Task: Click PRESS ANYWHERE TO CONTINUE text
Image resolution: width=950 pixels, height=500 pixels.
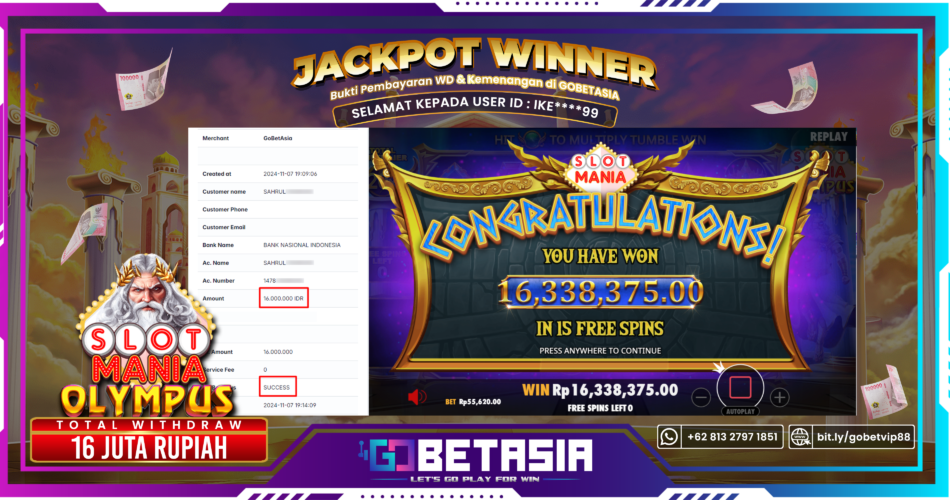Action: [x=600, y=351]
